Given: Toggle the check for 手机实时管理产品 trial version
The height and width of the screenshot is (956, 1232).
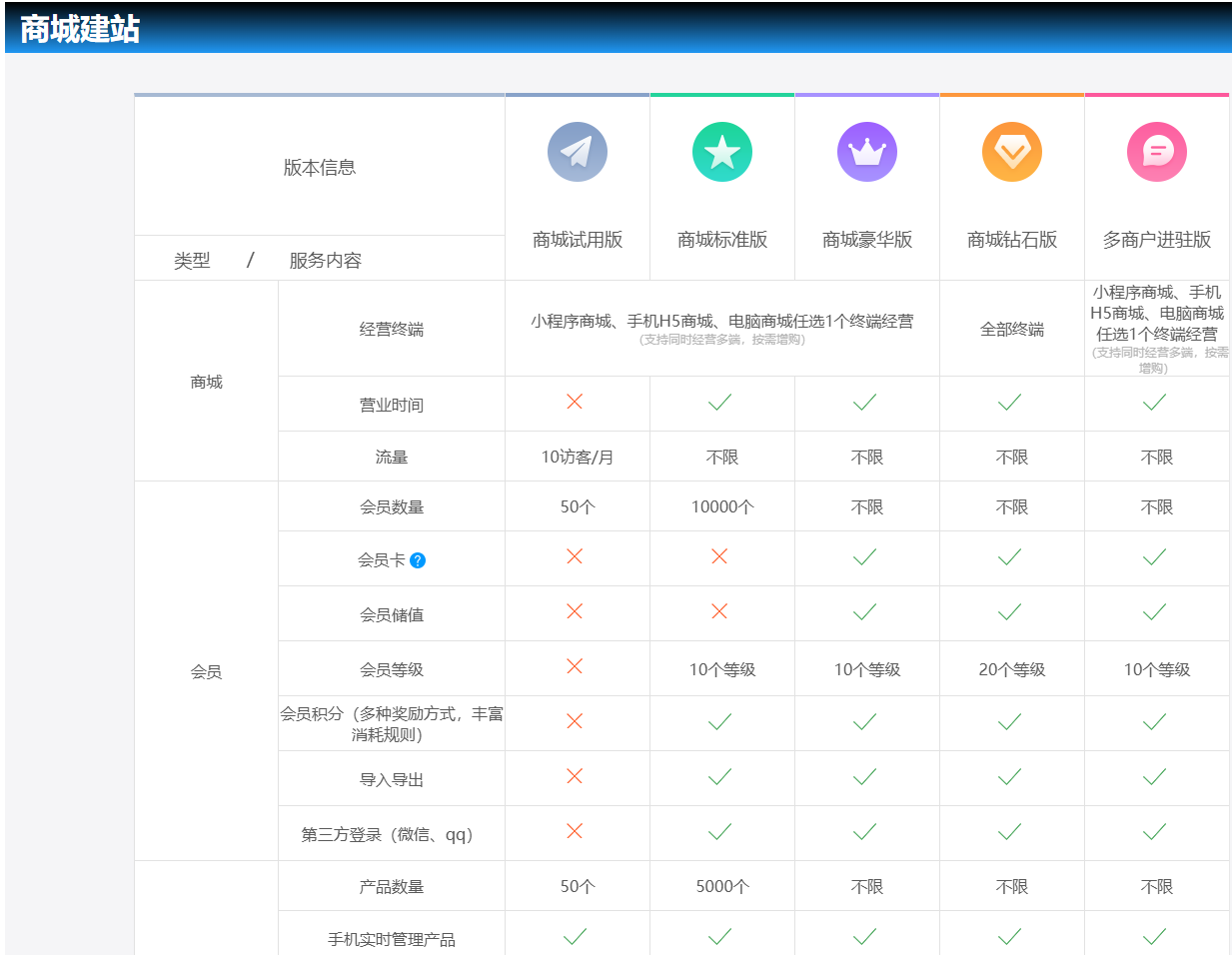Looking at the screenshot, I should (577, 935).
